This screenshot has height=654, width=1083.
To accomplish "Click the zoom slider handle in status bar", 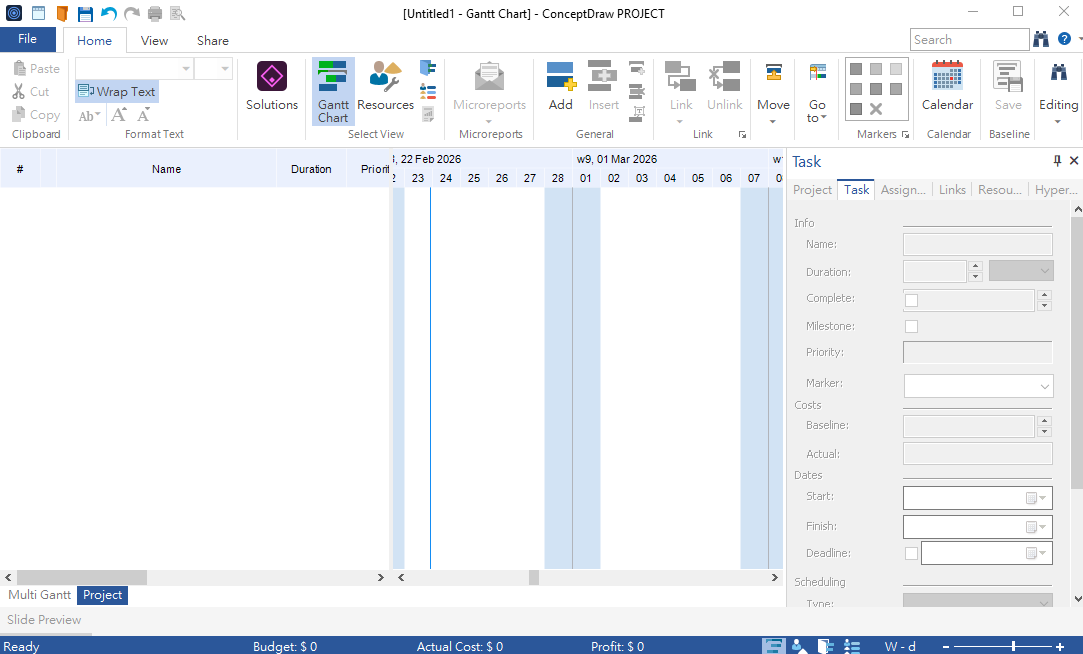I will [1013, 646].
